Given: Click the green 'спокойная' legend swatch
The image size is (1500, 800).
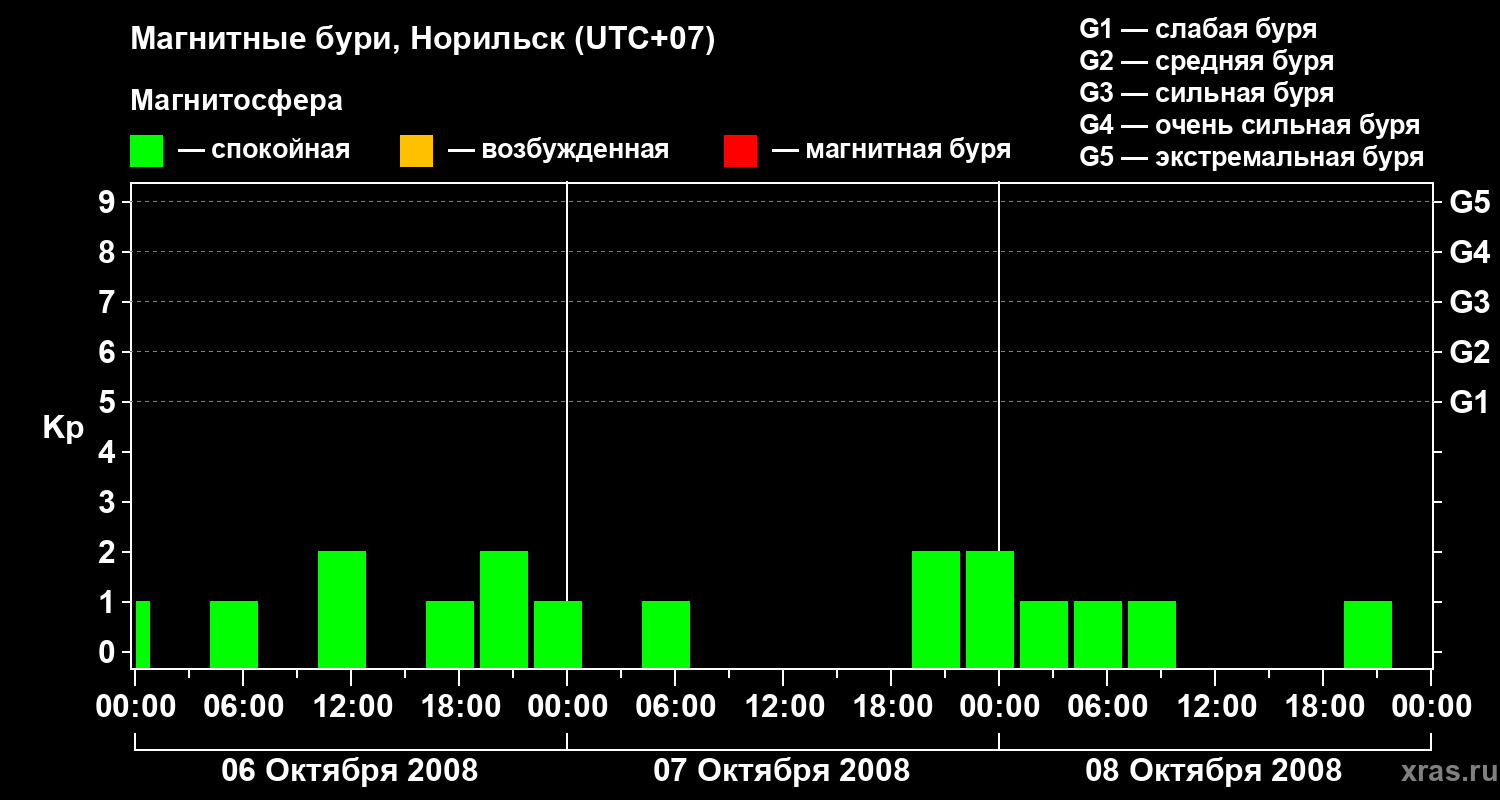Looking at the screenshot, I should (x=147, y=151).
